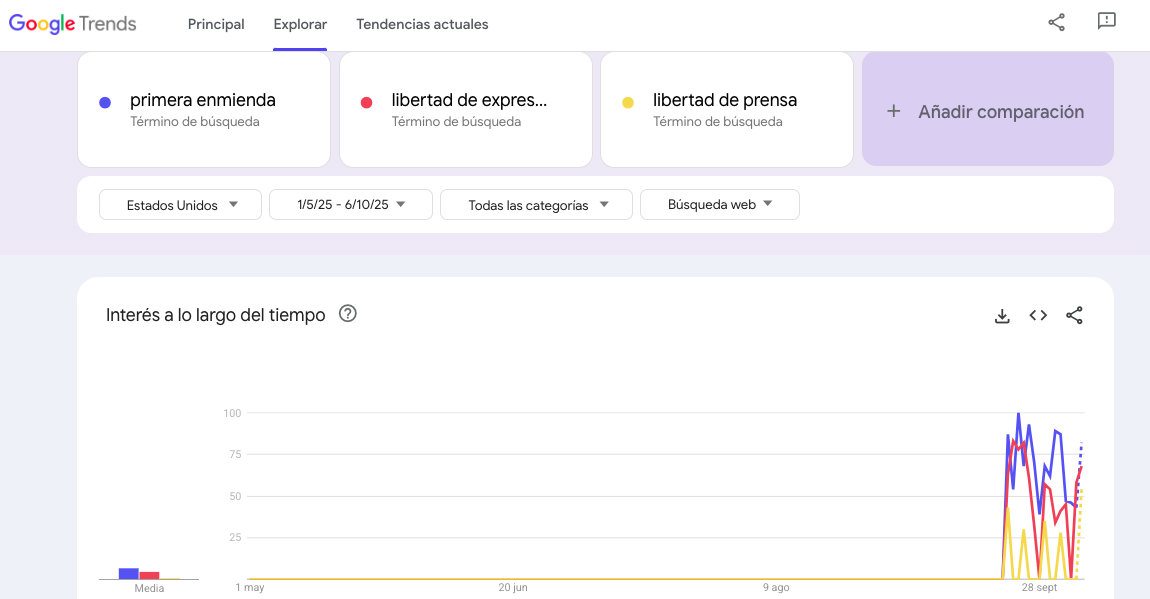Switch to Tendencias actuales tab
This screenshot has height=599, width=1150.
tap(422, 24)
